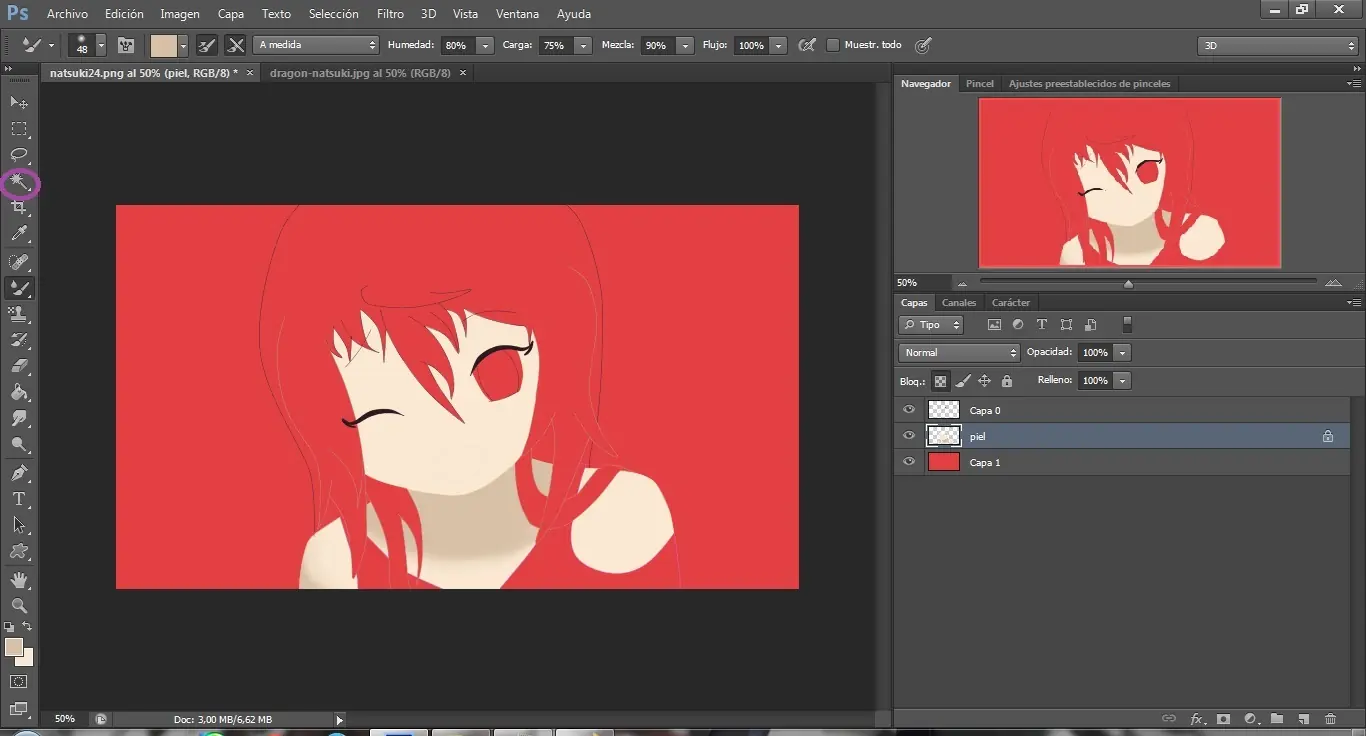Open the Humedad value dropdown

tap(485, 46)
